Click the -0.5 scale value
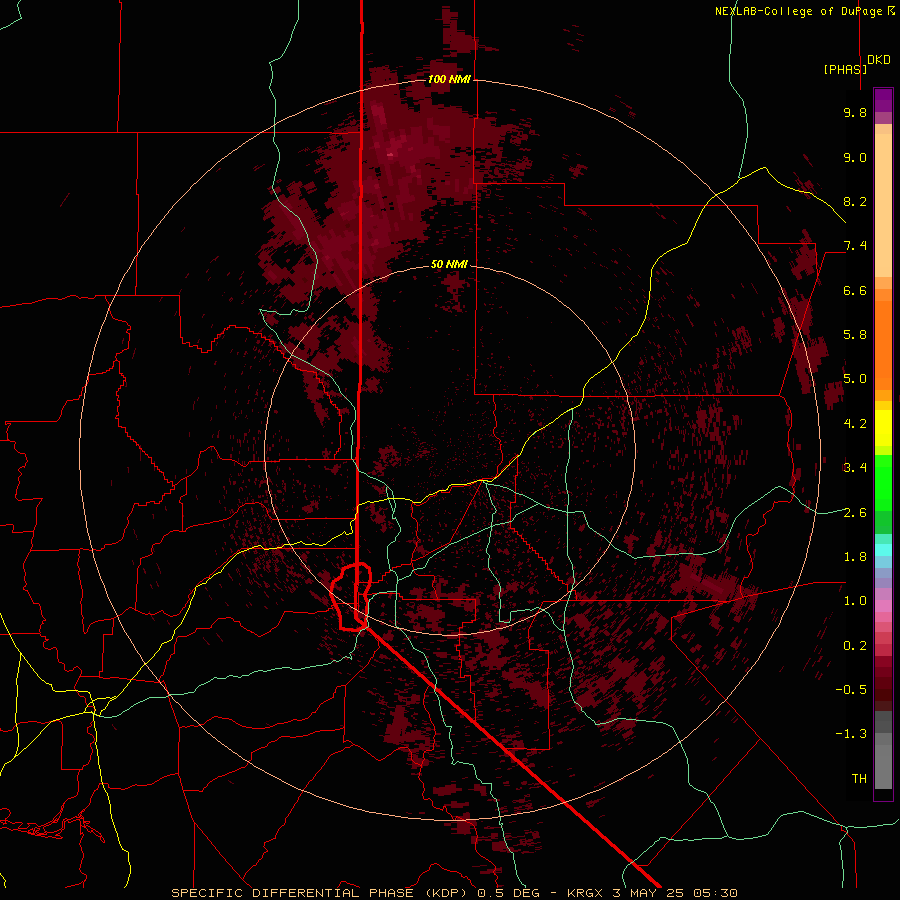This screenshot has height=900, width=900. coord(851,690)
